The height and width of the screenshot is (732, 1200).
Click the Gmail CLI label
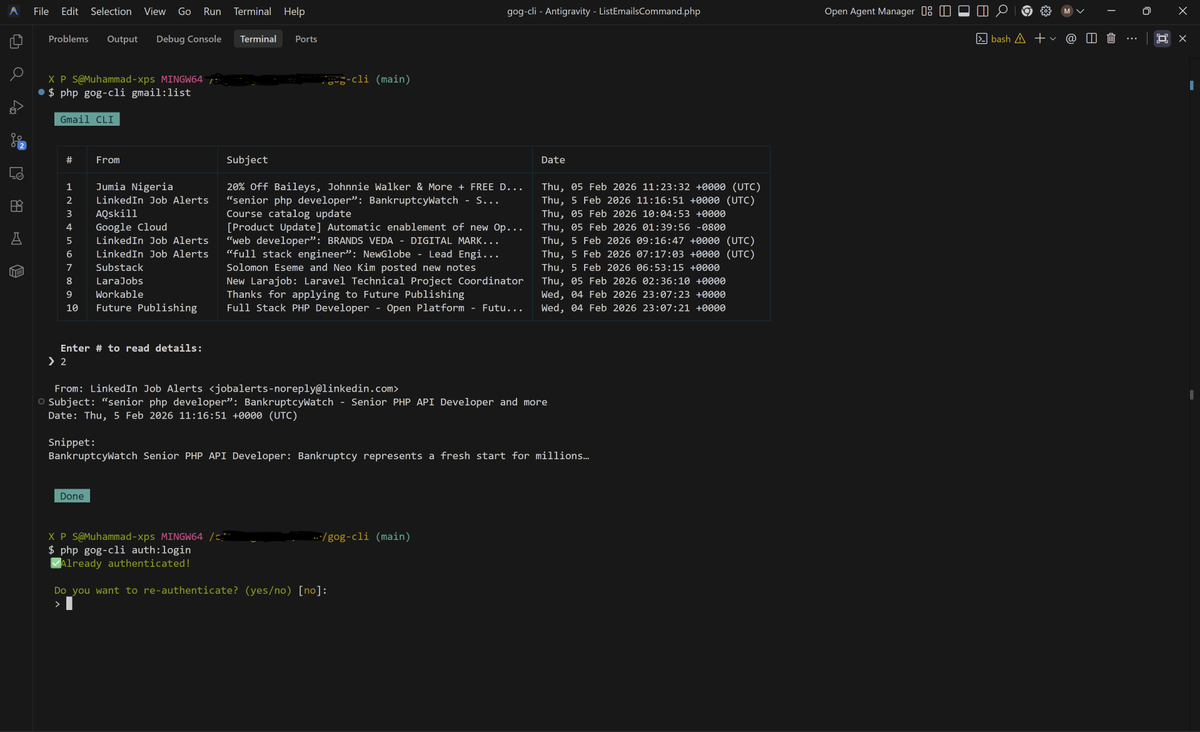[87, 119]
